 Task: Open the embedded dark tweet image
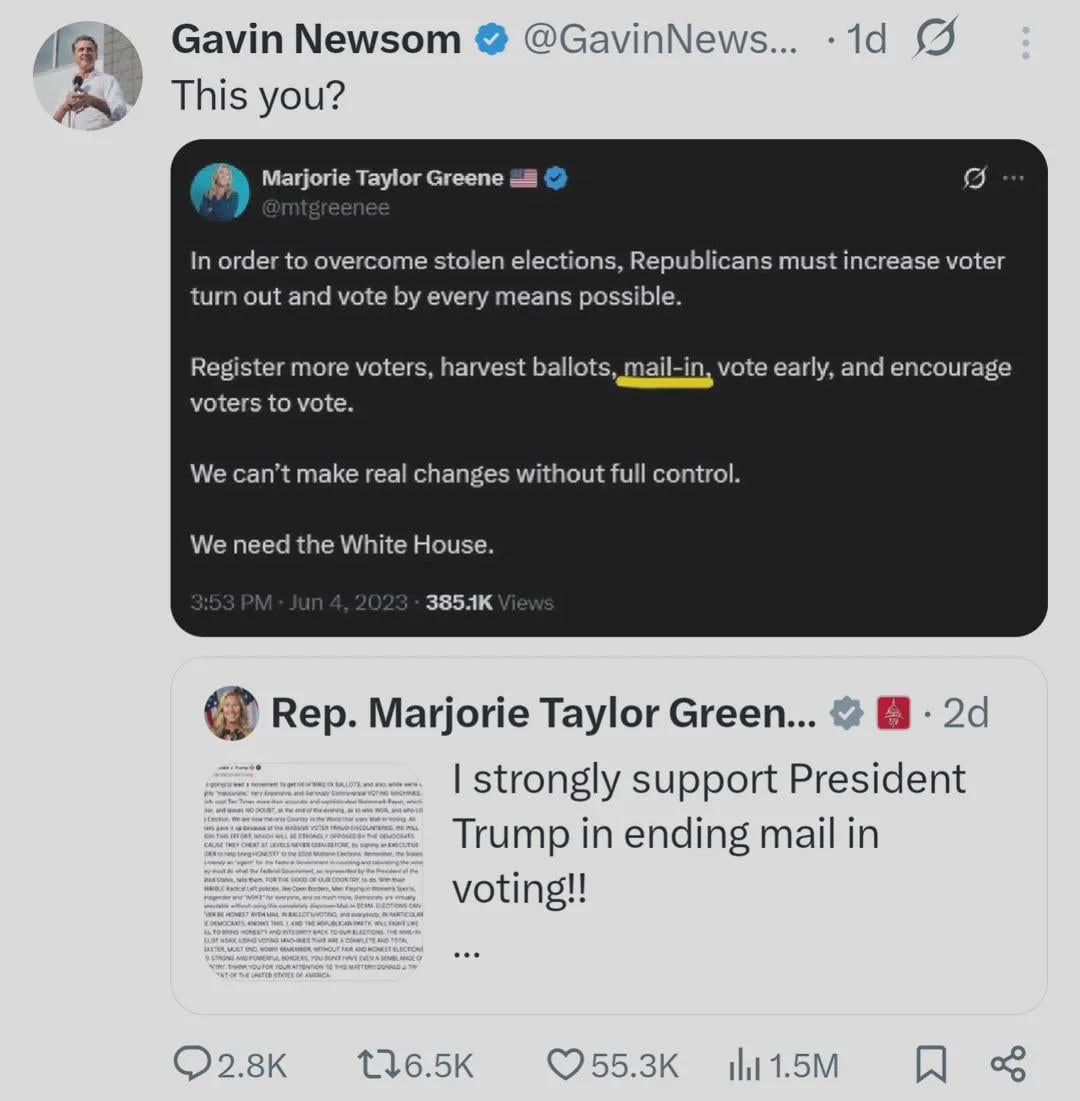point(609,388)
